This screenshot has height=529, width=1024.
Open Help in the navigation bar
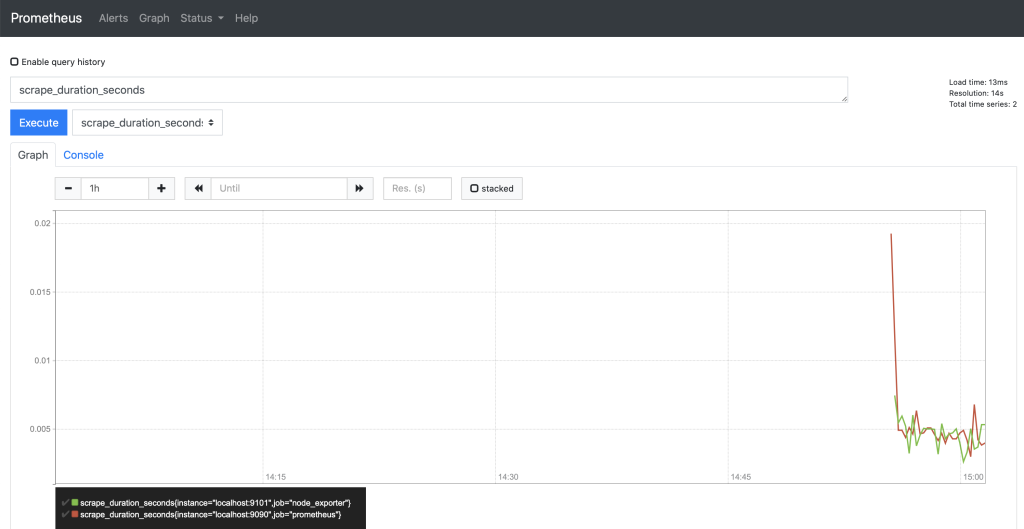246,18
